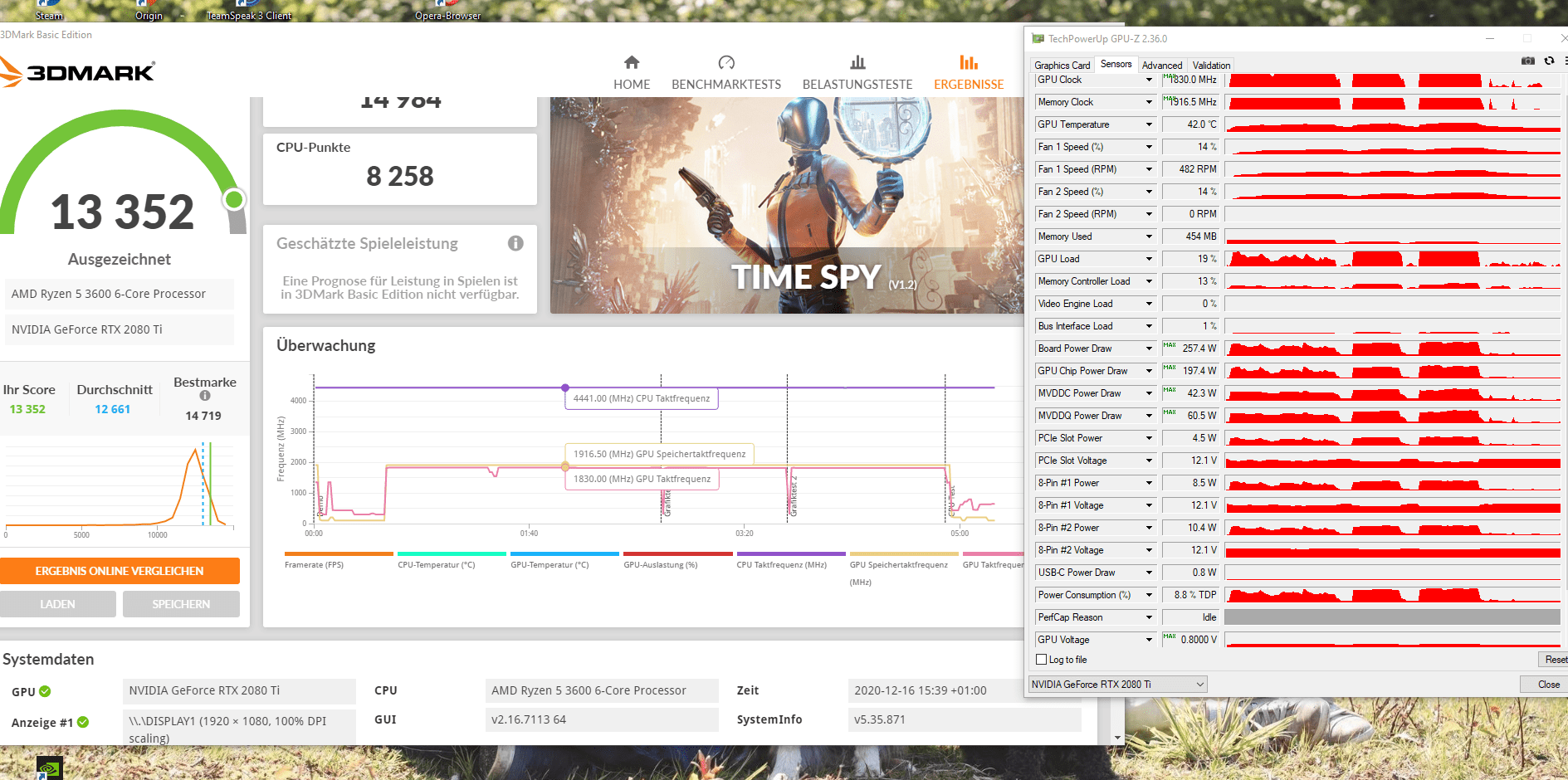The width and height of the screenshot is (1568, 780).
Task: Click the green CPU-Temperatur legend swatch
Action: click(x=452, y=553)
